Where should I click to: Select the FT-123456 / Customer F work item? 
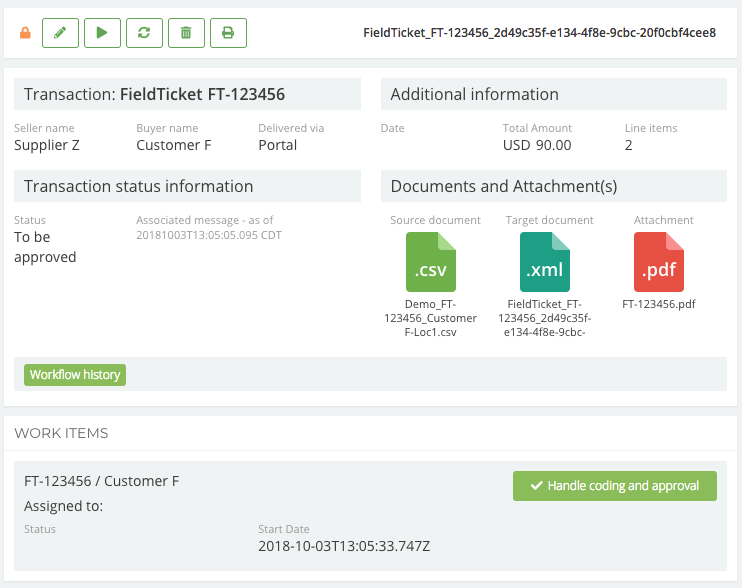pyautogui.click(x=102, y=481)
